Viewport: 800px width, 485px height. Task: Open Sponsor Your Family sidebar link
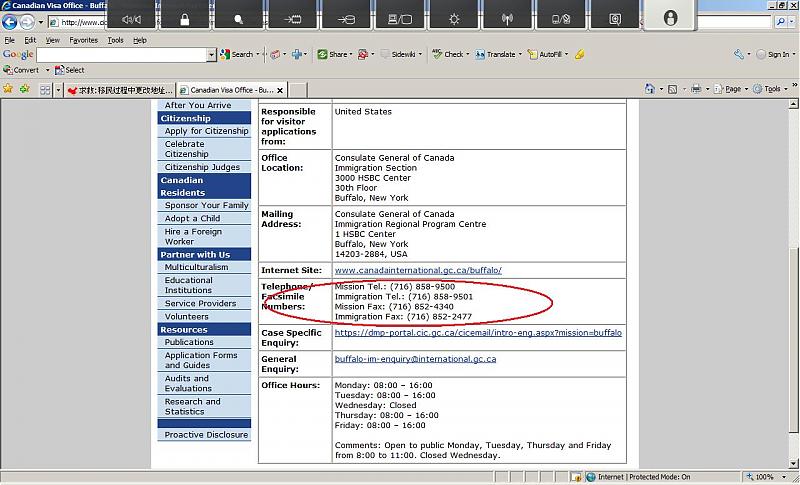206,205
